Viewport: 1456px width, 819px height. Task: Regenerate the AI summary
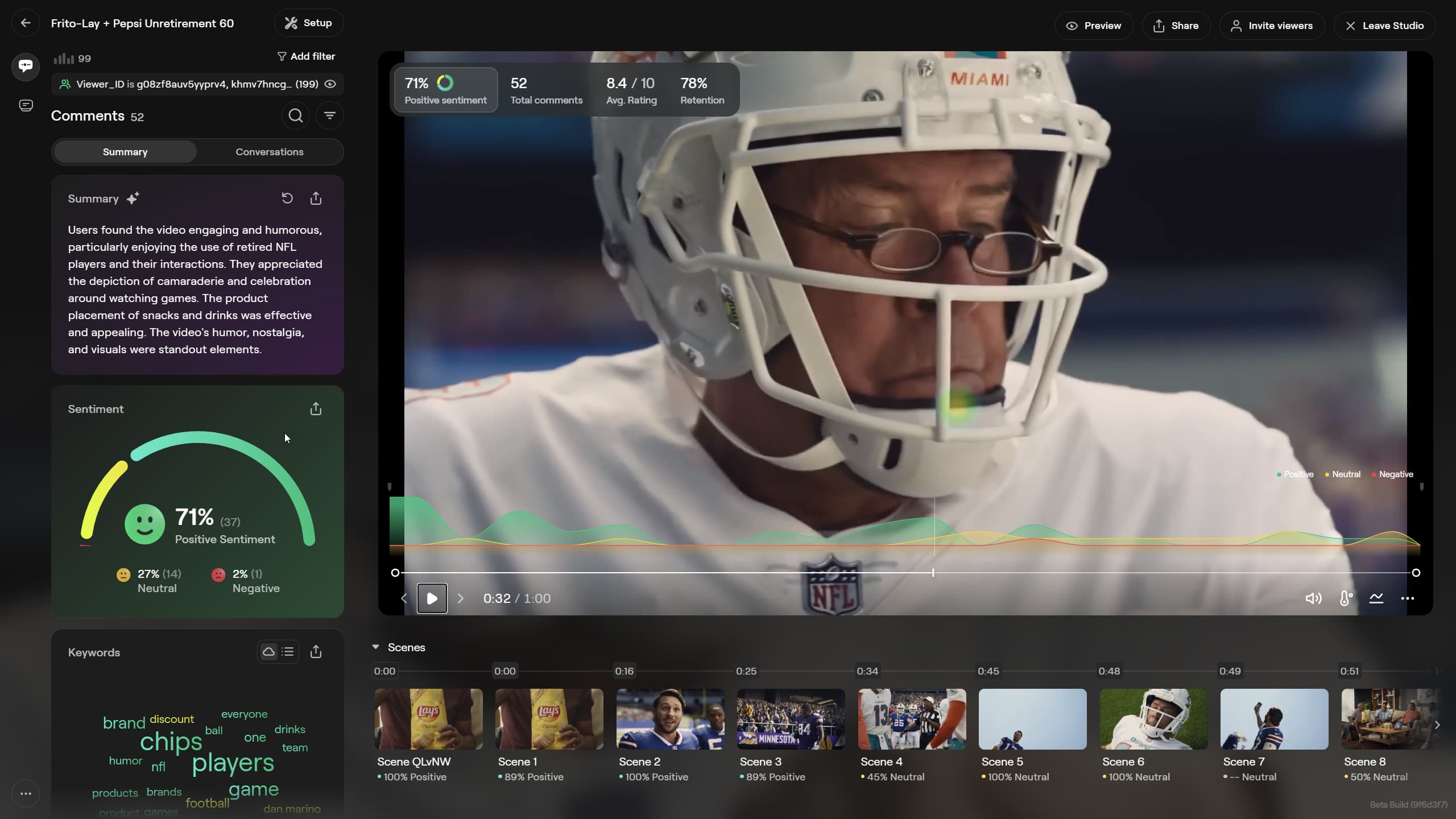(x=287, y=198)
